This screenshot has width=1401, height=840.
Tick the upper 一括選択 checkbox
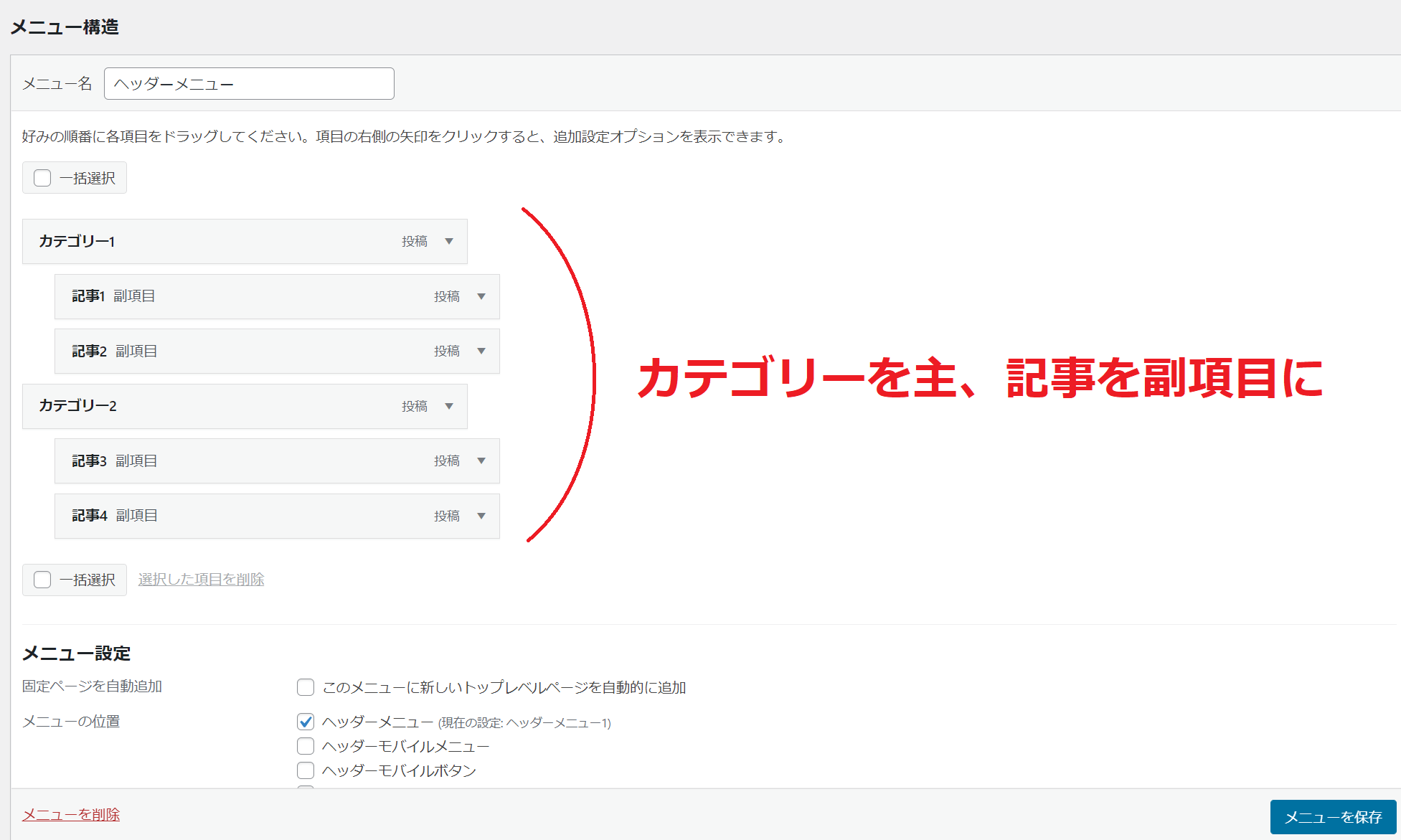[x=42, y=178]
